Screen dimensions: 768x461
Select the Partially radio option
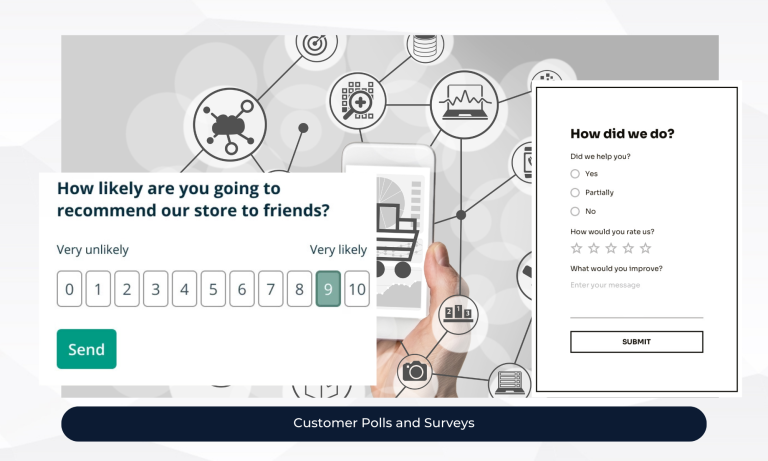pyautogui.click(x=575, y=192)
